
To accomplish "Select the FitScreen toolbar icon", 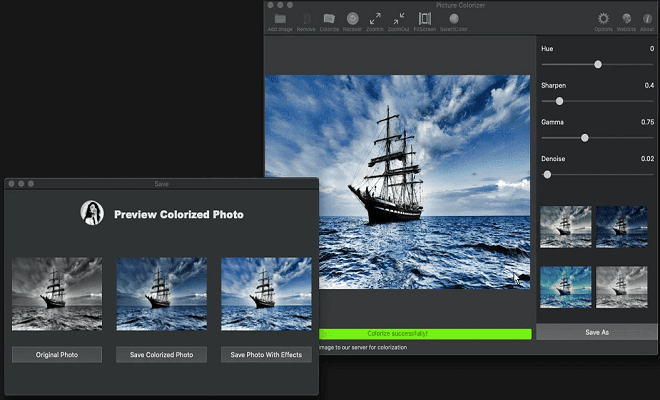I will 425,19.
